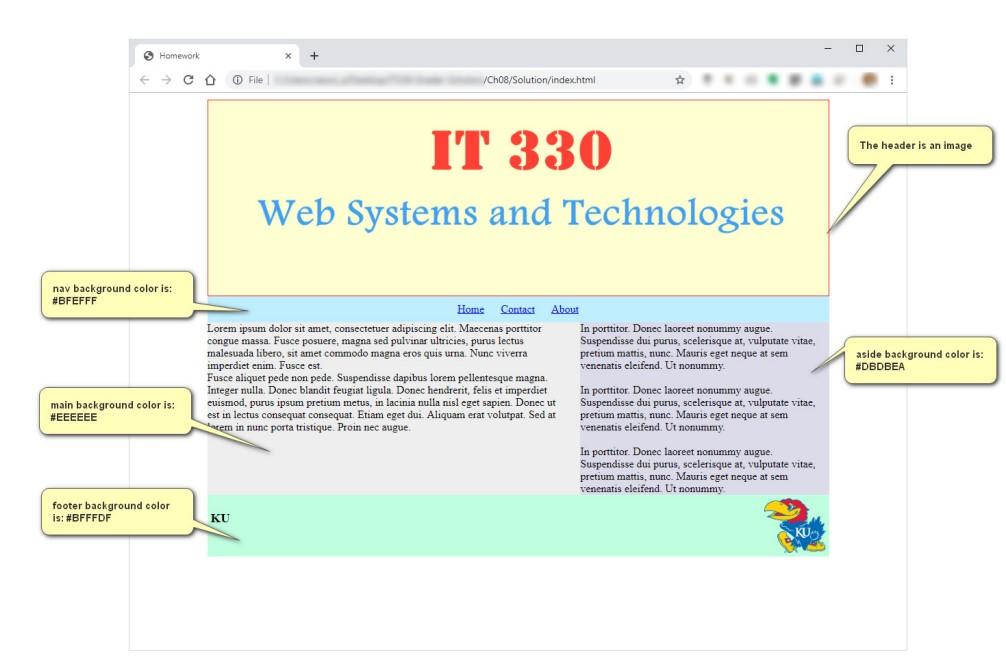Click the teal extension icon in the toolbar
This screenshot has width=1006, height=661.
pyautogui.click(x=815, y=80)
